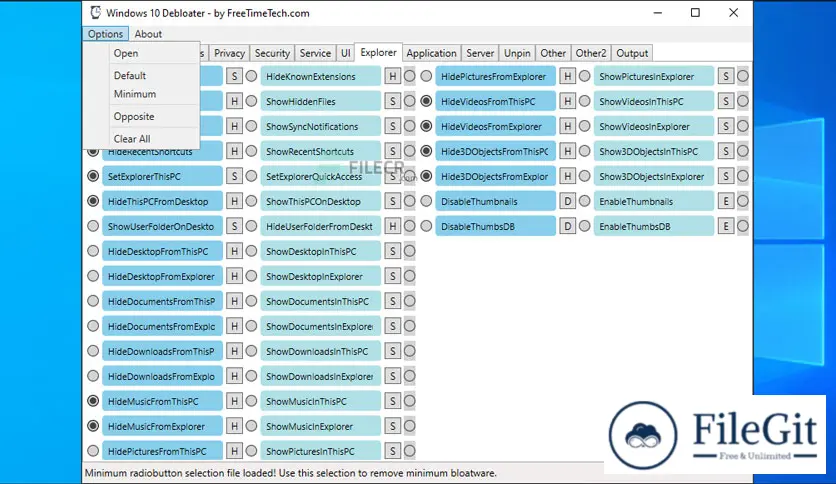Click the ShowThisPCOnDesktop button
The height and width of the screenshot is (484, 836).
pyautogui.click(x=320, y=201)
